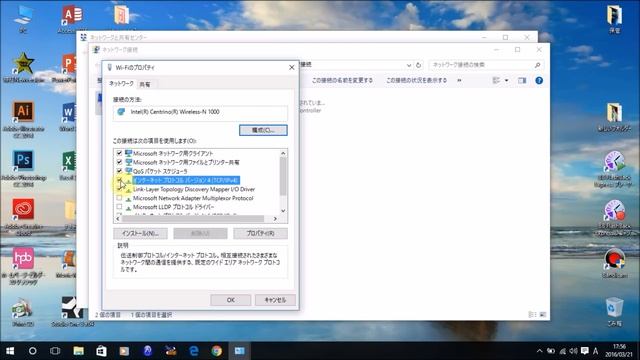Image resolution: width=640 pixels, height=360 pixels.
Task: Launch Microsoft Edge from the taskbar
Action: point(194,351)
